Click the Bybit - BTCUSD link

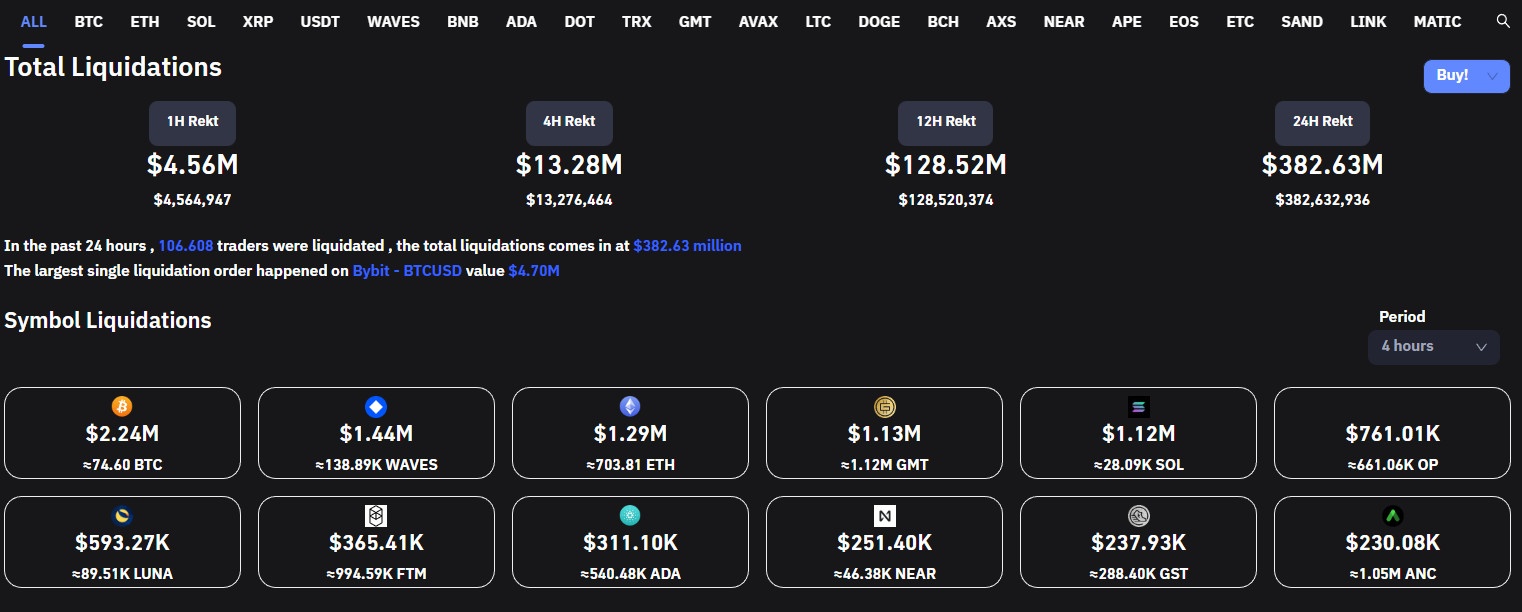(x=406, y=270)
